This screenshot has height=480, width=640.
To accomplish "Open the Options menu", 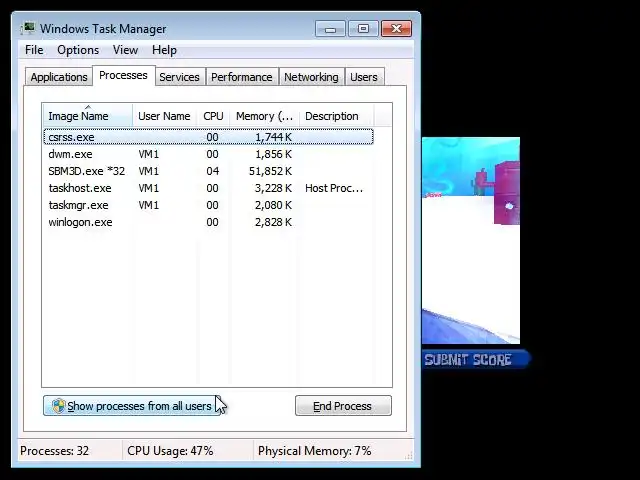I will tap(78, 50).
